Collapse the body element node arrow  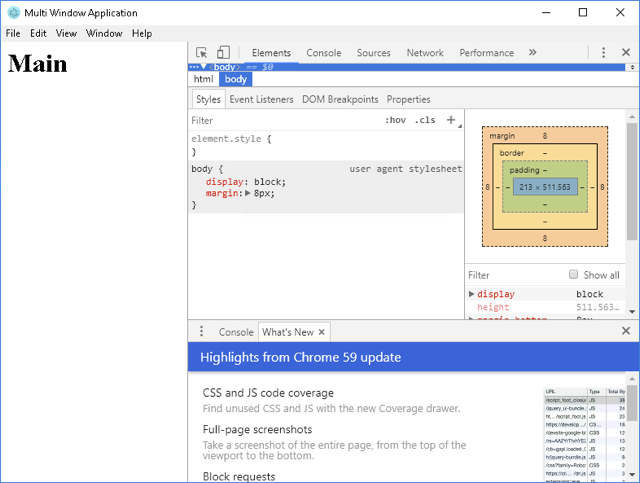click(204, 67)
